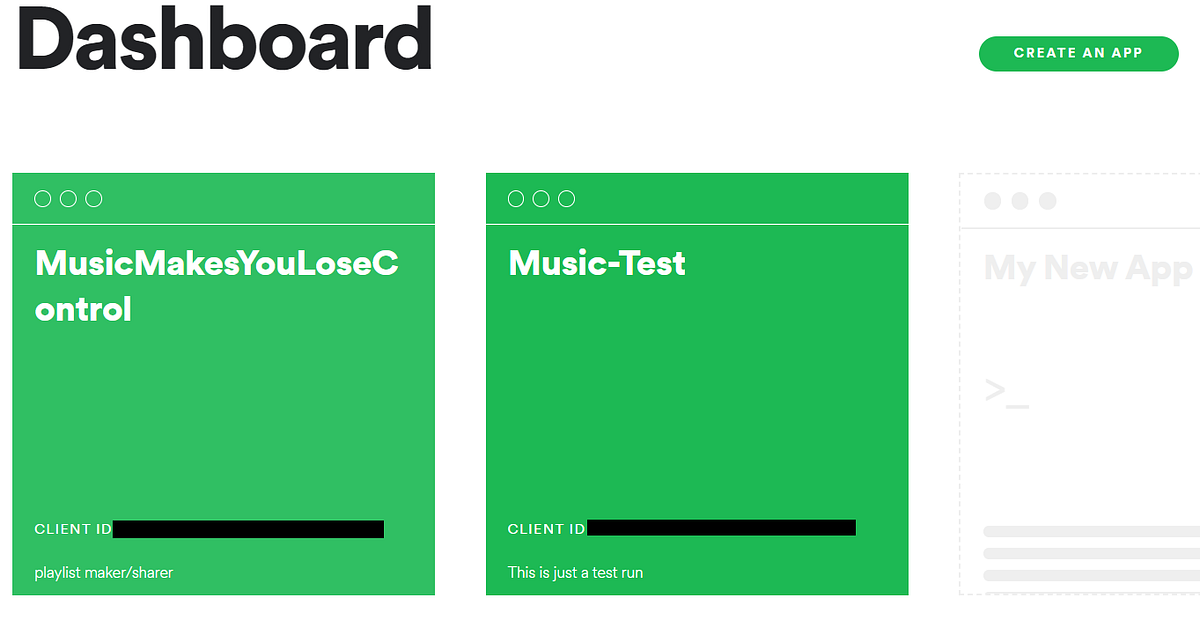This screenshot has width=1200, height=644.
Task: Select the rightmost circle on My New App placeholder
Action: click(x=1047, y=201)
